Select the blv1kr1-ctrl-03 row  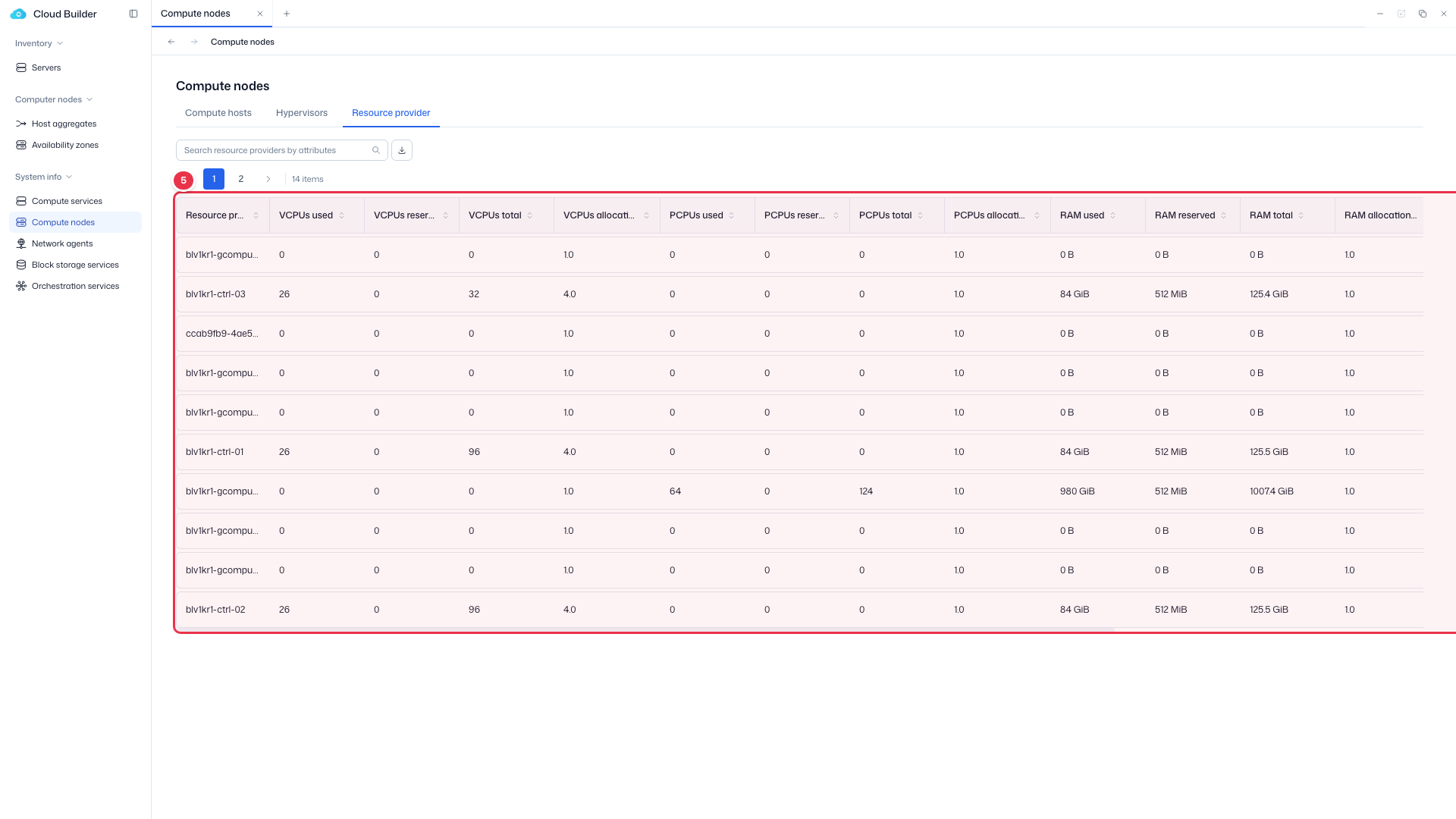coord(800,294)
